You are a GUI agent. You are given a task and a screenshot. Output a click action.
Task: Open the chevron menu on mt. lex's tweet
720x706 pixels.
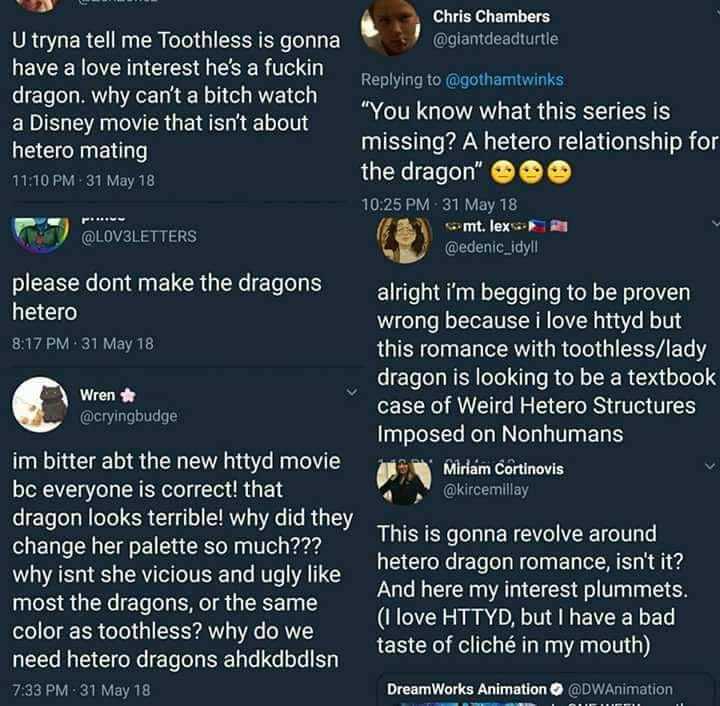[x=711, y=224]
